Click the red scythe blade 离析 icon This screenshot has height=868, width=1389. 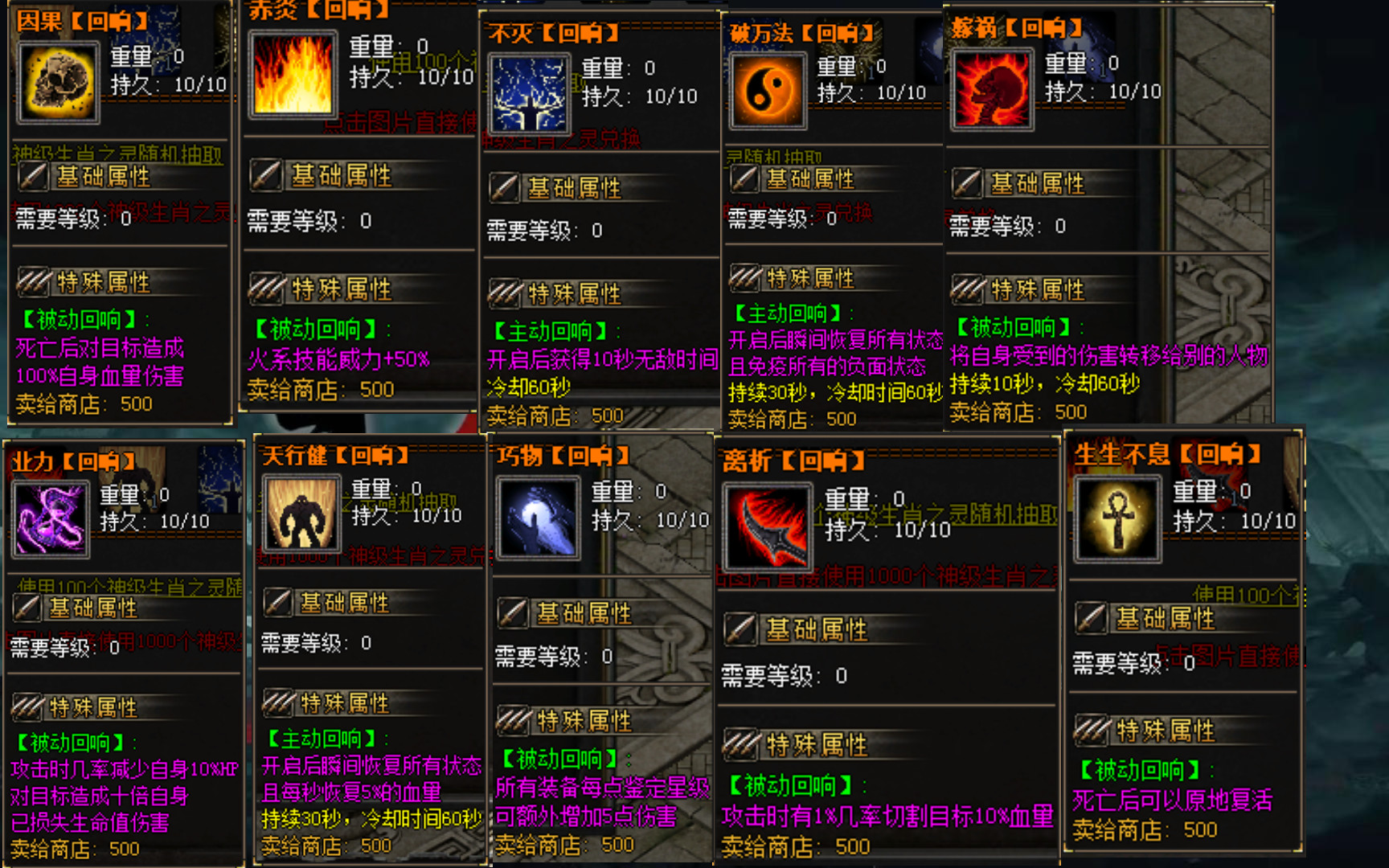coord(767,527)
